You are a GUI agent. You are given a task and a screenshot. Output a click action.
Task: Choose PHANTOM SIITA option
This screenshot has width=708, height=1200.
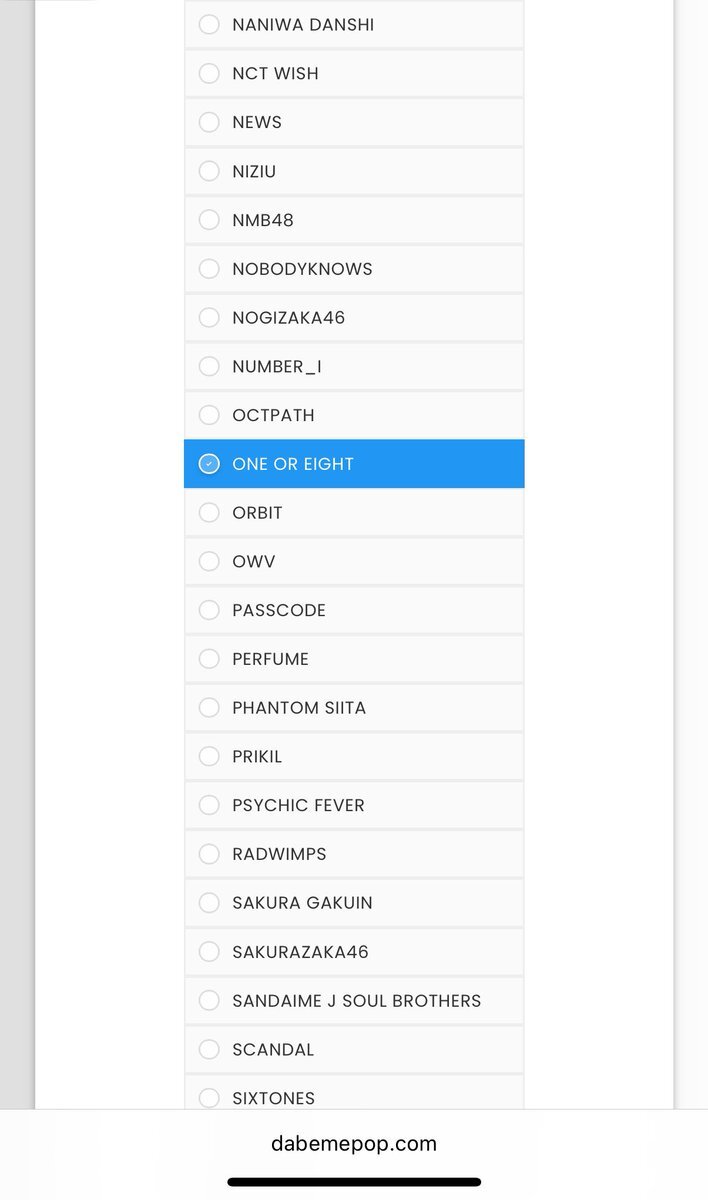[x=354, y=707]
